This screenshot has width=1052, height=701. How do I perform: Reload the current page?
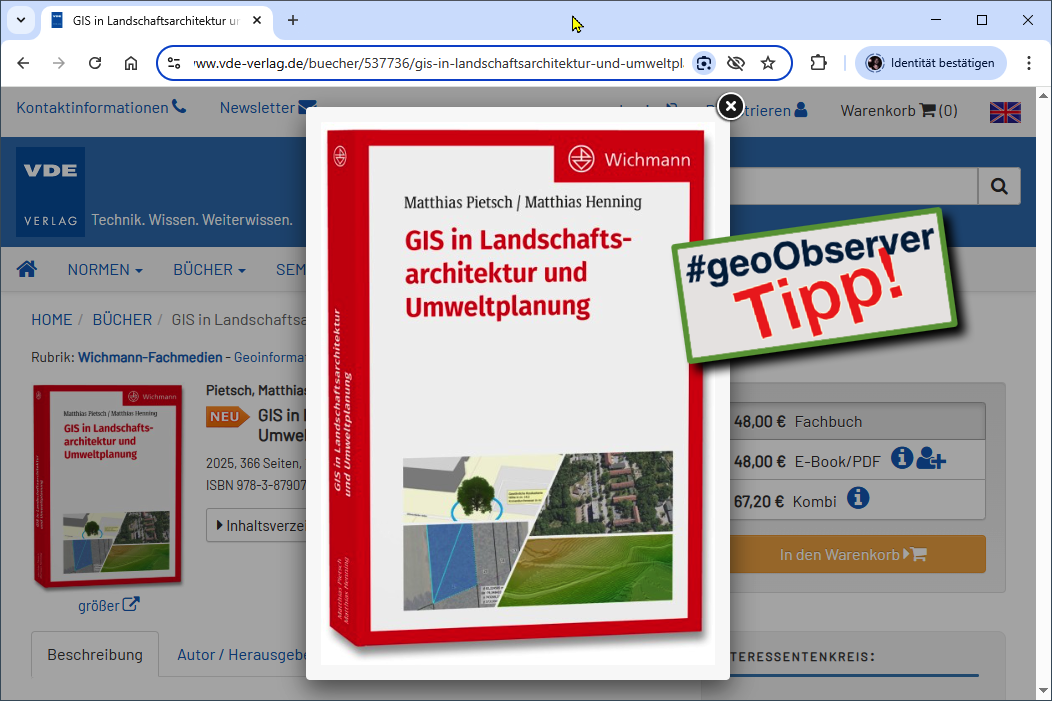click(x=95, y=63)
